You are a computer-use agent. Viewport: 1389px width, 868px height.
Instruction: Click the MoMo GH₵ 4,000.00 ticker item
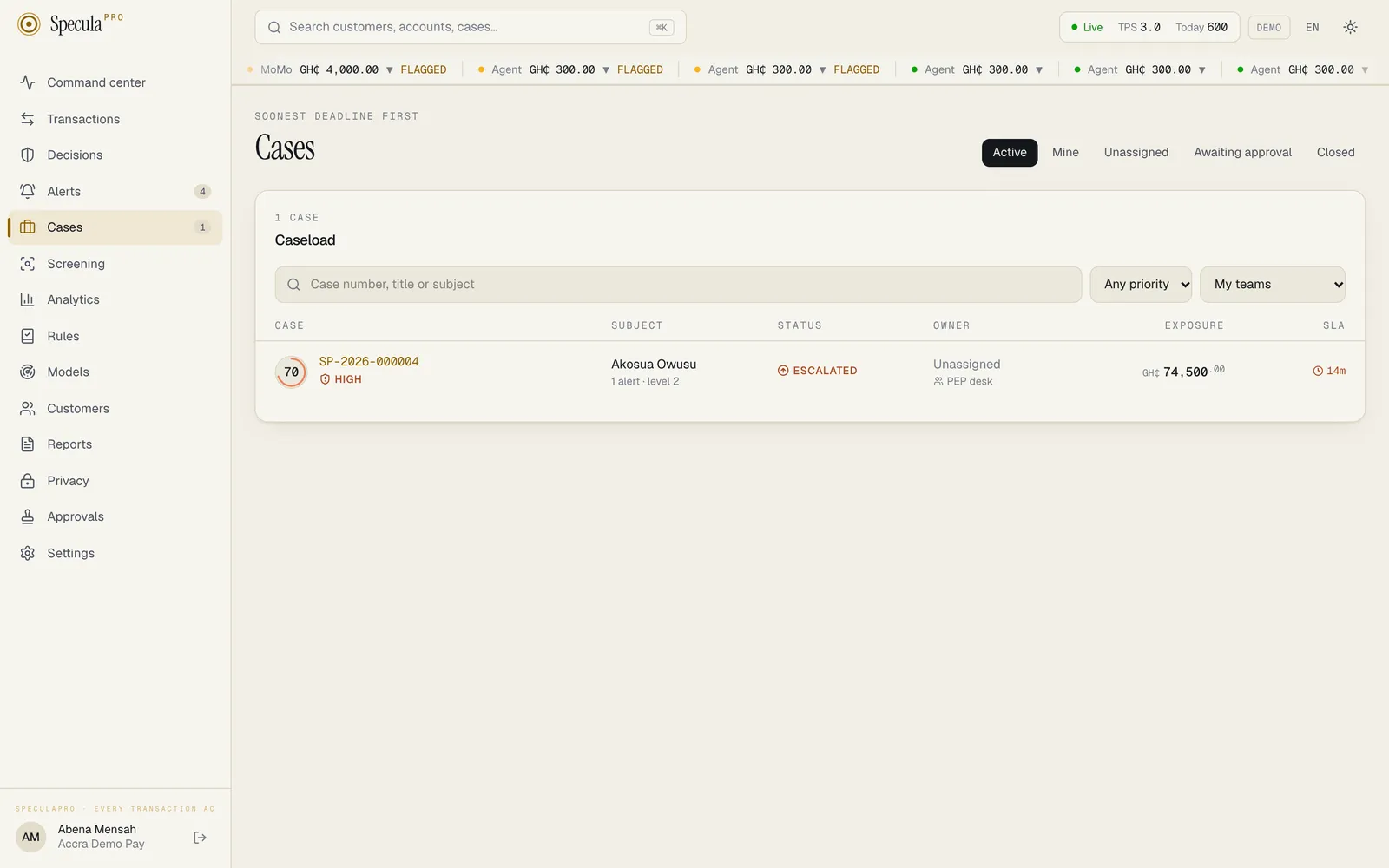click(x=347, y=69)
